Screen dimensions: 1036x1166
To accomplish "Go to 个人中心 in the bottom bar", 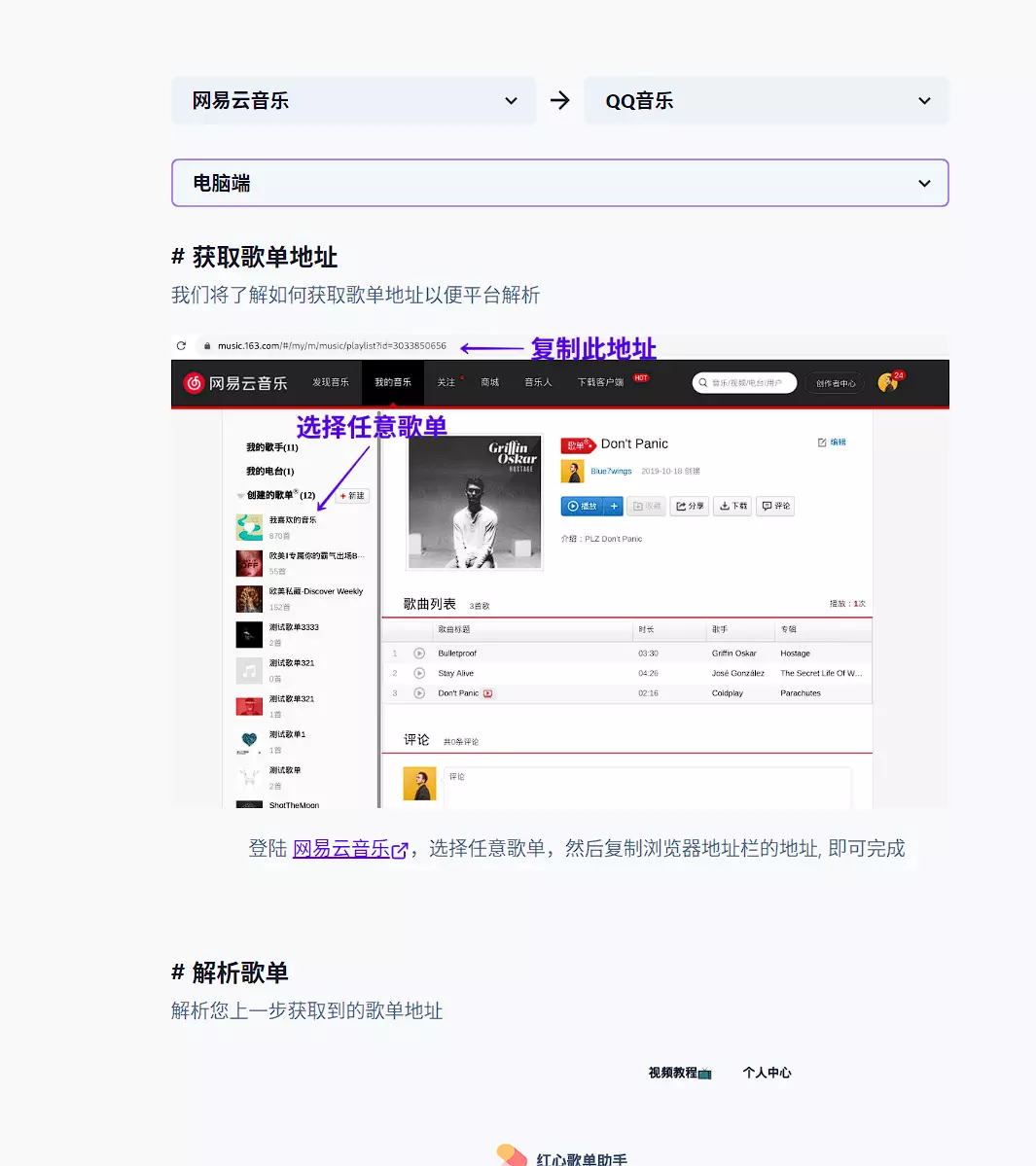I will pyautogui.click(x=767, y=1073).
